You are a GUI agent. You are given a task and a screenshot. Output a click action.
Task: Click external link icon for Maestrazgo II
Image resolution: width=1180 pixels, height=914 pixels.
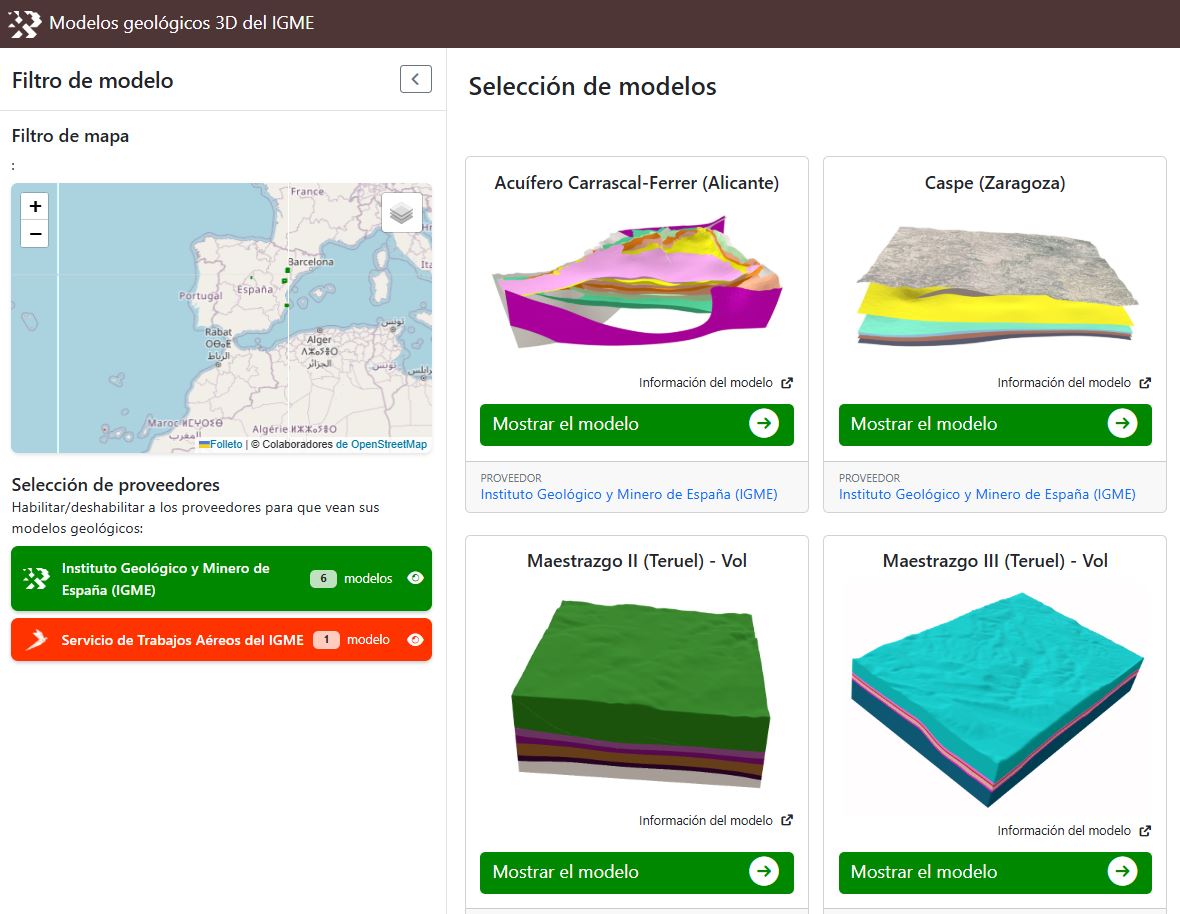point(787,821)
